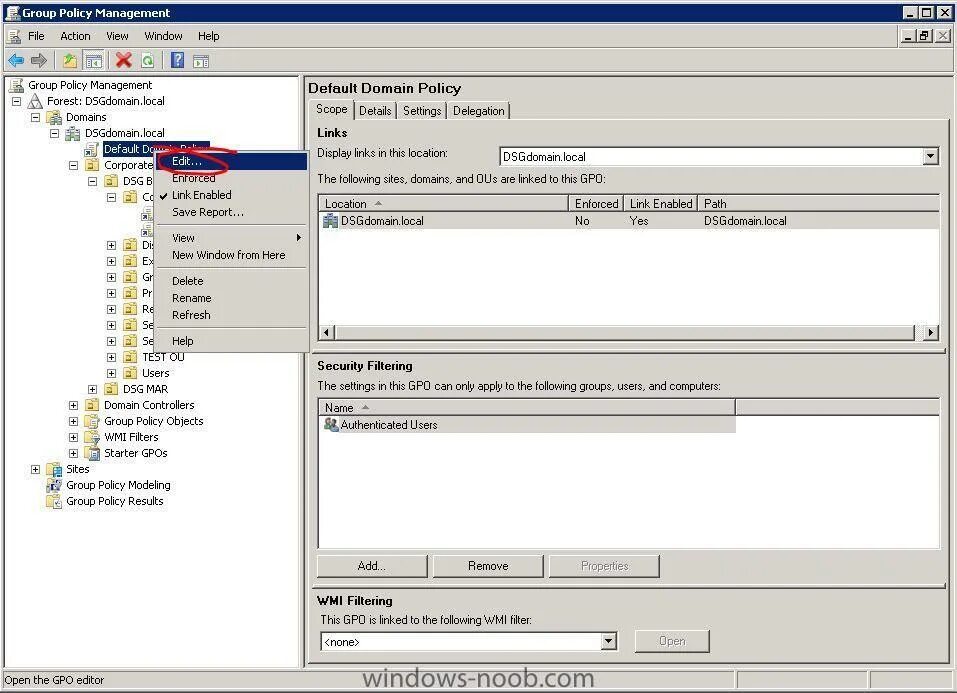Click the red Delete X toolbar icon

coord(124,60)
